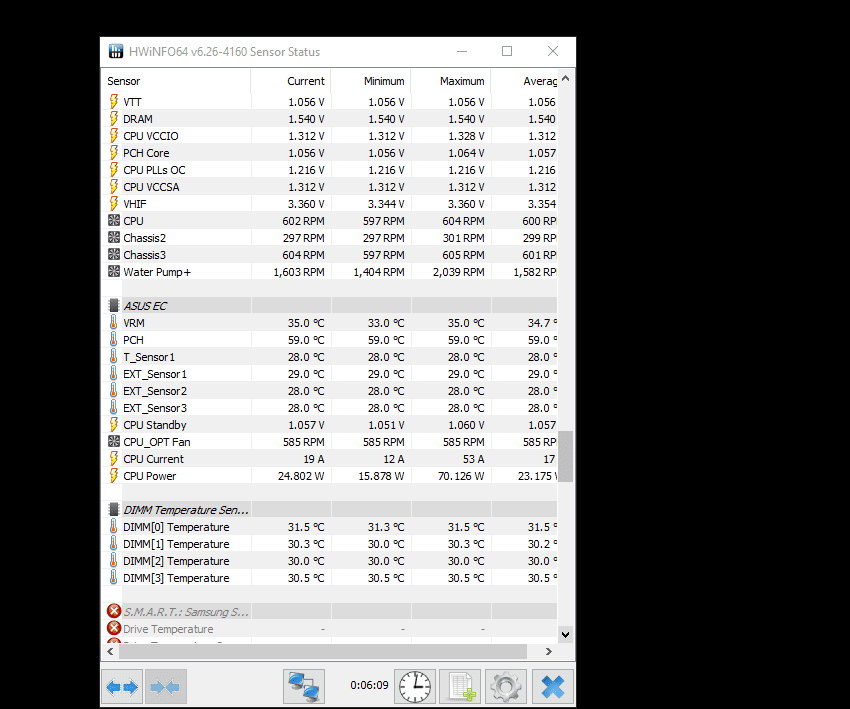Select the S.M.A.R.T. Samsung group row

tap(330, 612)
